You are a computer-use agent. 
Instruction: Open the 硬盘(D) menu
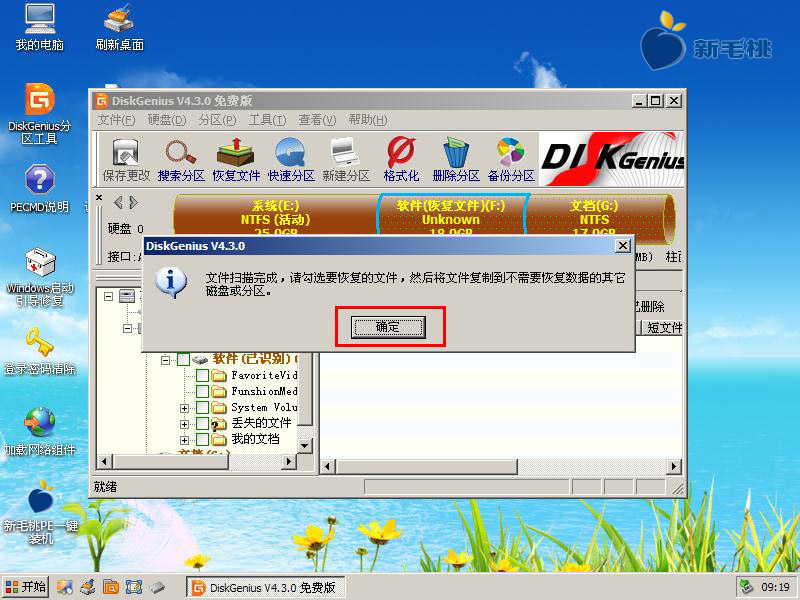click(167, 120)
